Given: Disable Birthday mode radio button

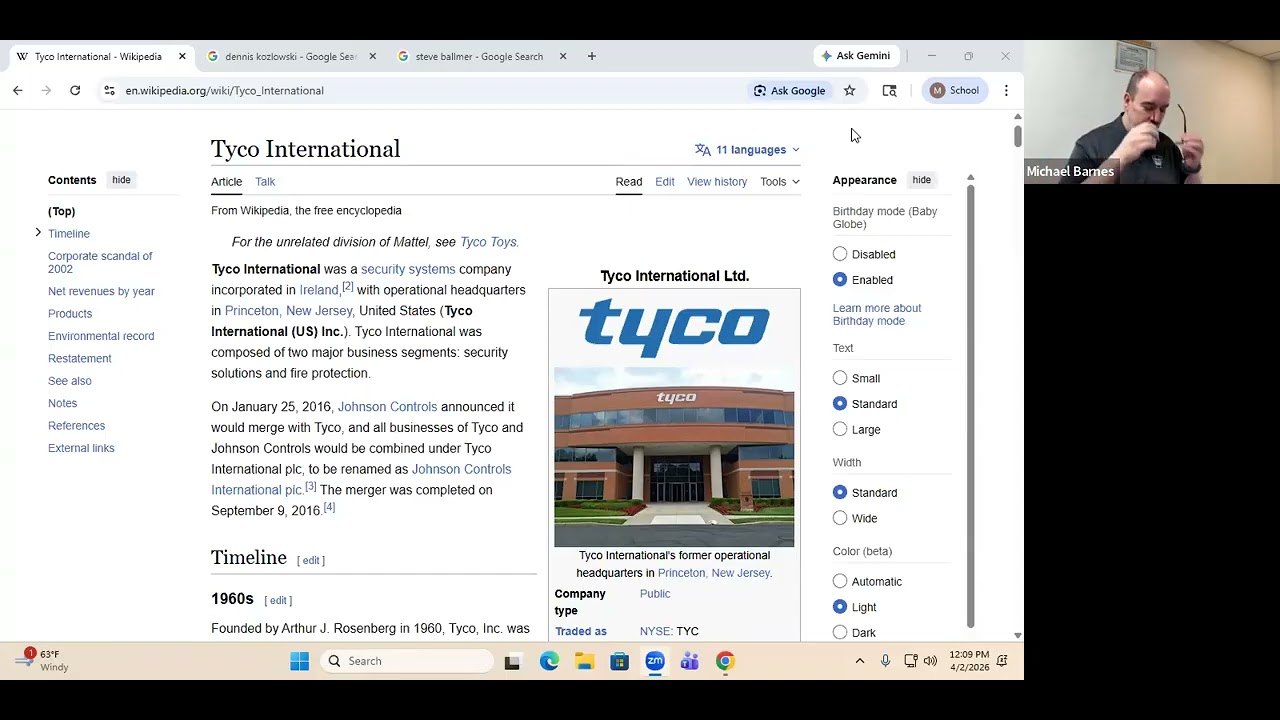Looking at the screenshot, I should pos(840,254).
